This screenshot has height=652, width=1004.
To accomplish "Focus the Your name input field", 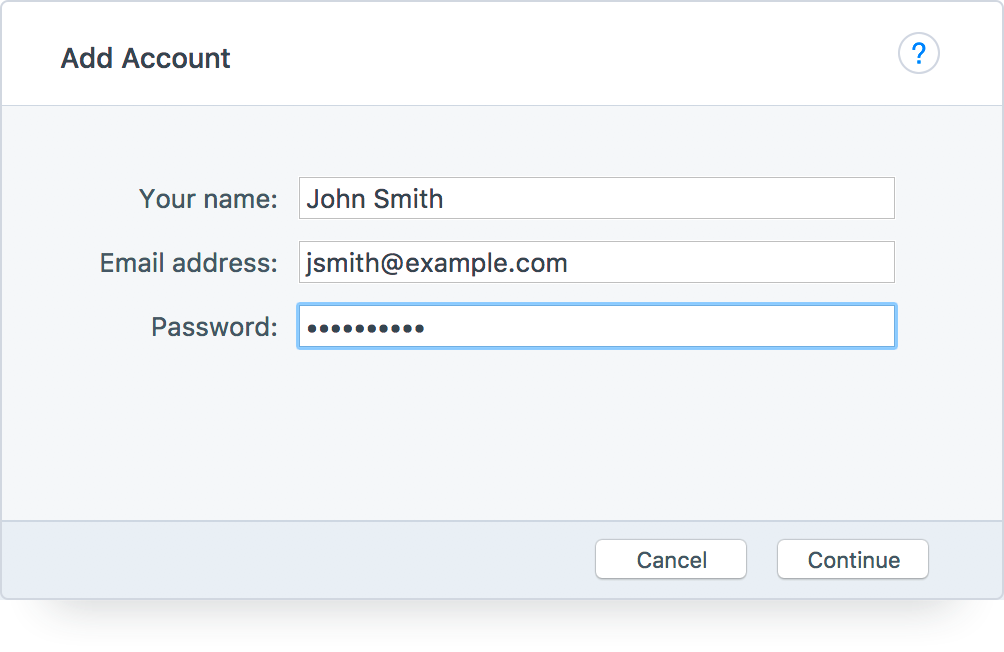I will [x=596, y=199].
